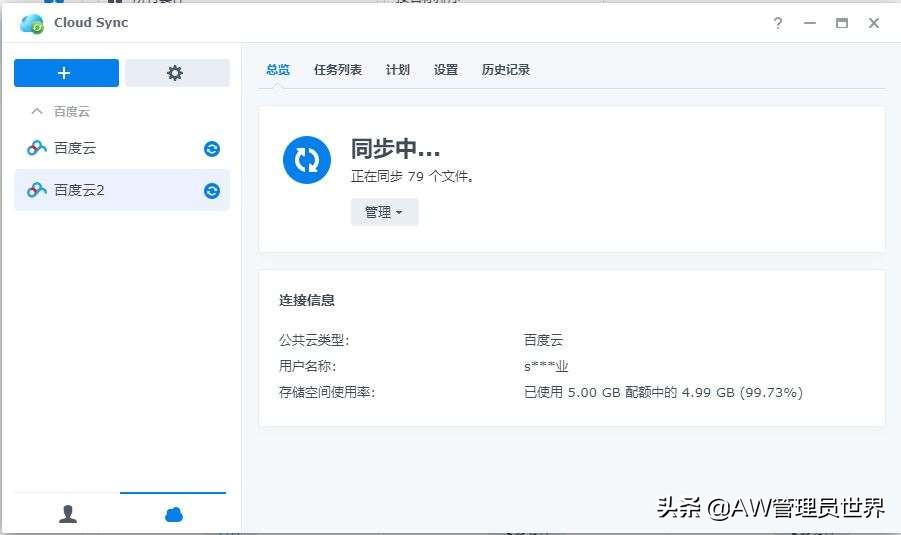Click the 同步中... status heading
This screenshot has width=901, height=535.
click(395, 149)
